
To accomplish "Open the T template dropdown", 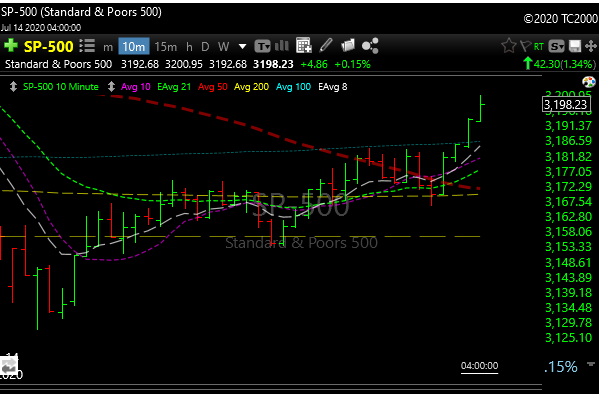I will 262,46.
